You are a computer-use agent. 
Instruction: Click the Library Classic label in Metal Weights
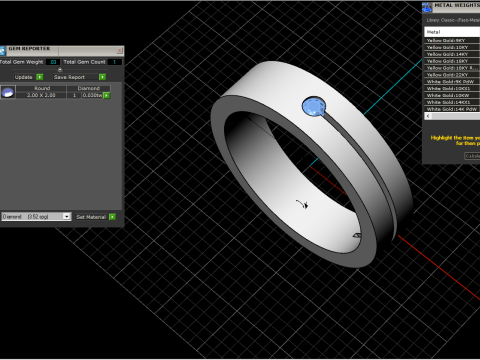click(x=453, y=20)
